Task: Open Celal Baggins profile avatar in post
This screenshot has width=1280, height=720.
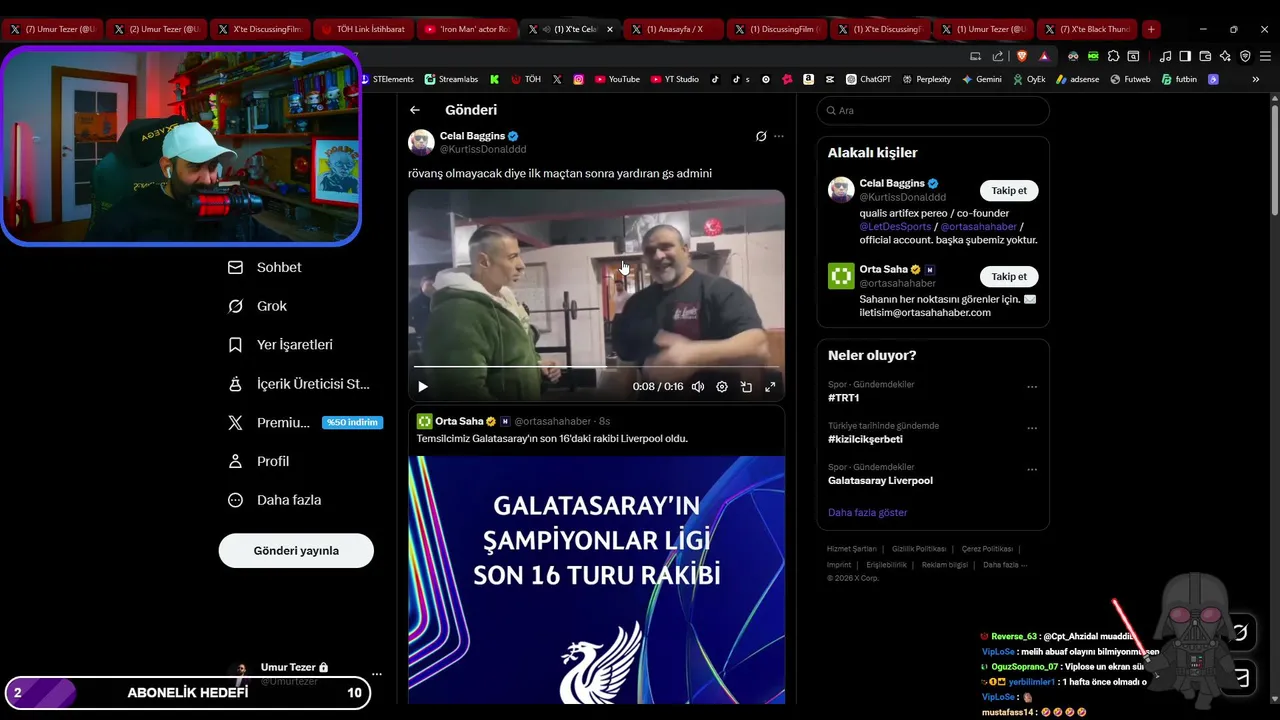Action: 421,142
